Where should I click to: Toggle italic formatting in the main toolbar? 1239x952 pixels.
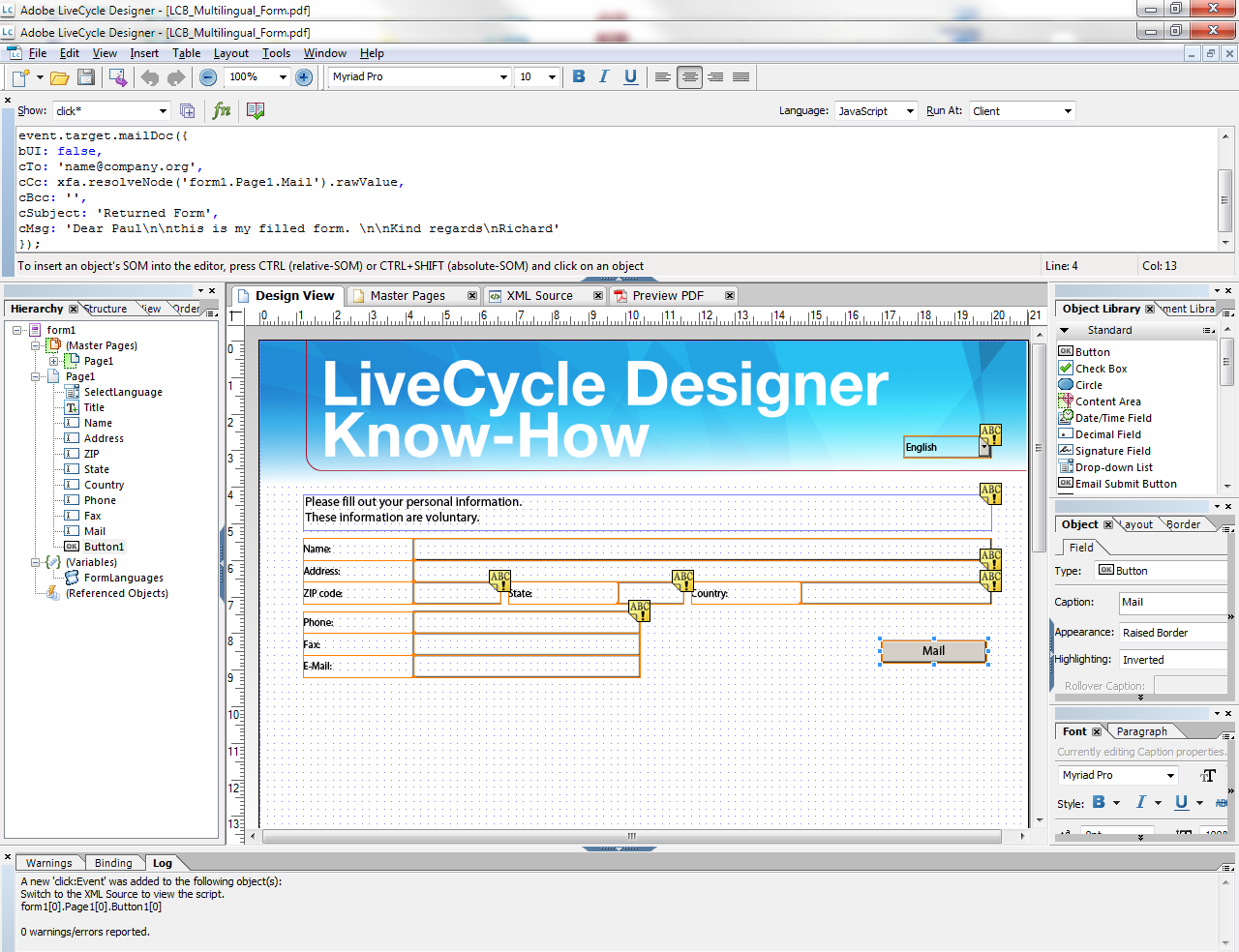pos(604,76)
